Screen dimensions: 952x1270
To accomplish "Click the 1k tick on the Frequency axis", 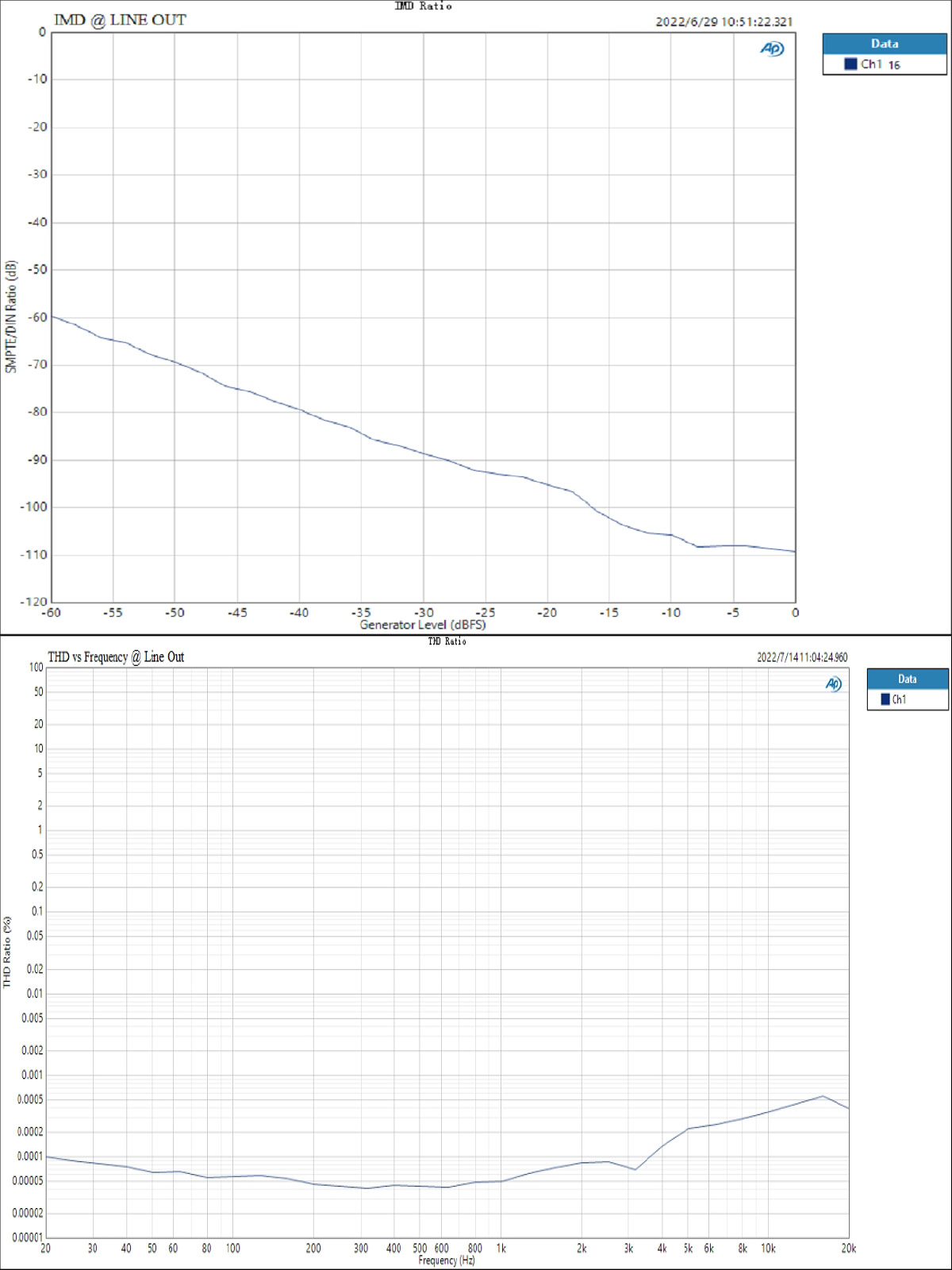I will coord(501,1249).
